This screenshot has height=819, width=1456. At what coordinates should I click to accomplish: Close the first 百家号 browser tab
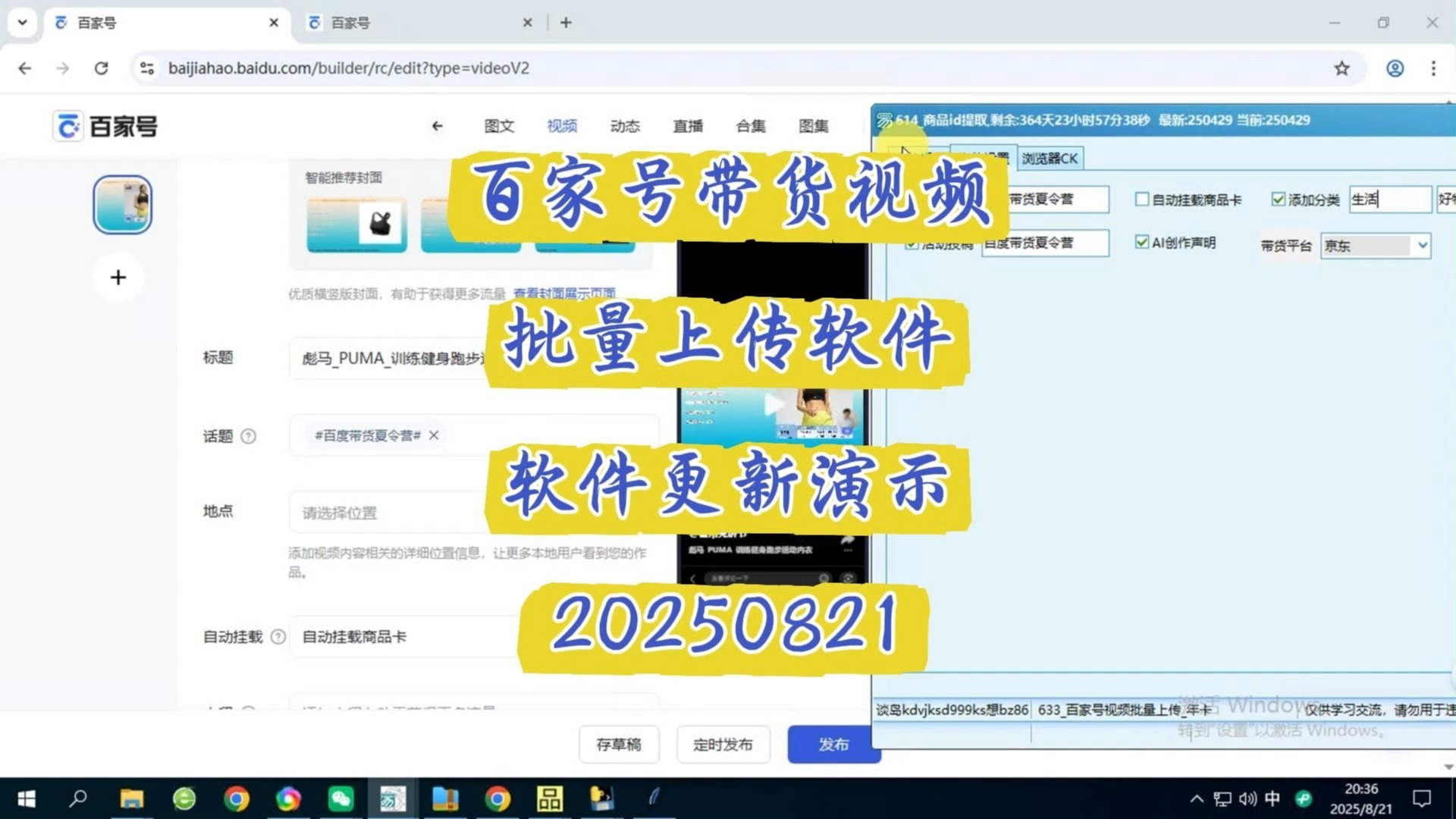274,23
